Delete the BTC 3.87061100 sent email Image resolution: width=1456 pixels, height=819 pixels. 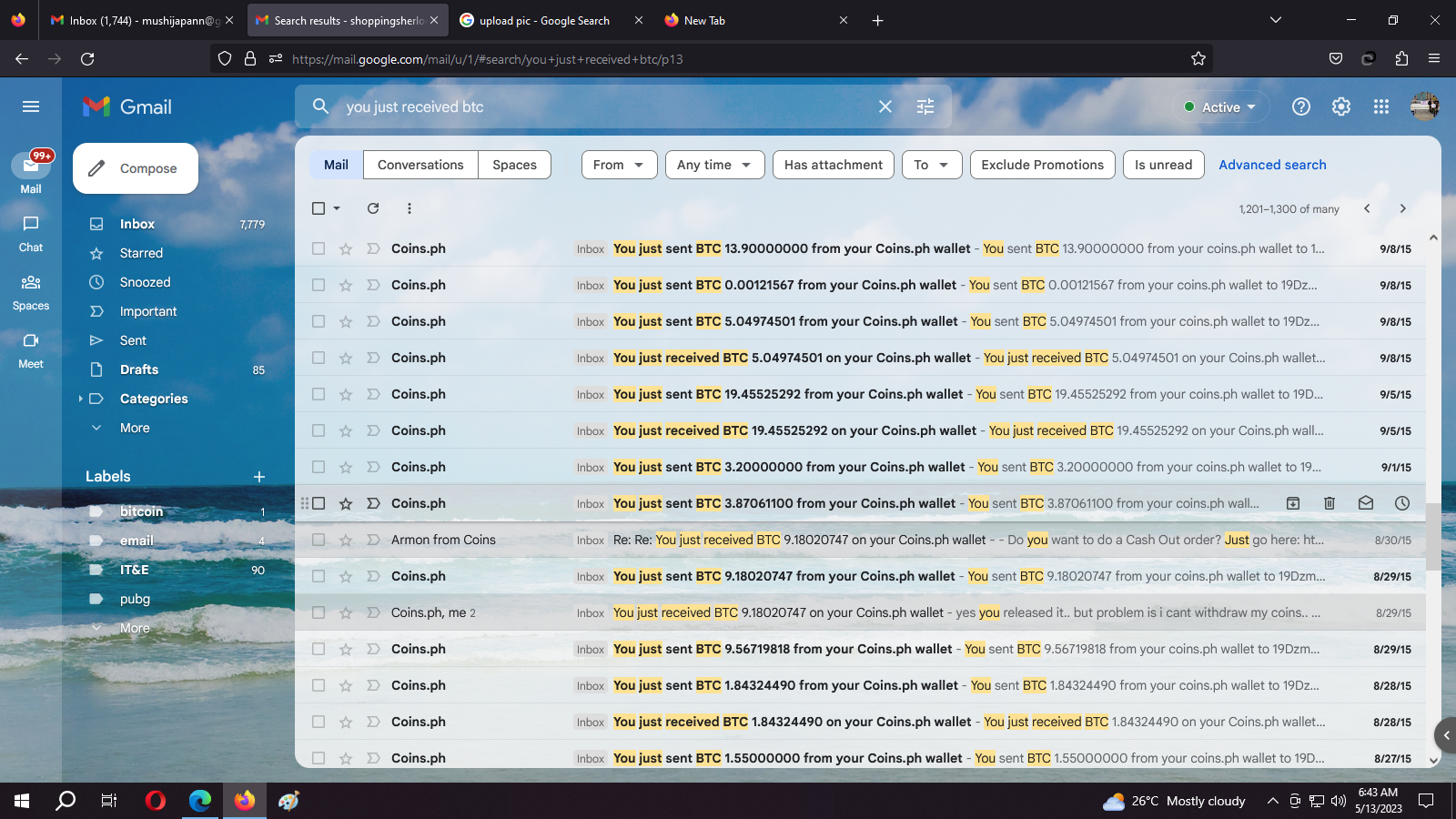1330,503
